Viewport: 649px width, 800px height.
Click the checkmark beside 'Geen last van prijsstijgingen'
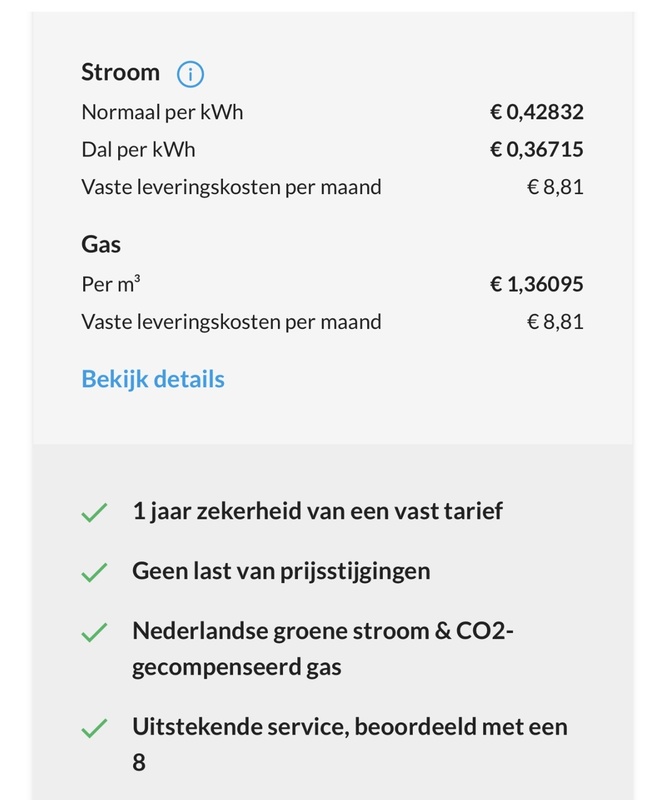pyautogui.click(x=94, y=573)
